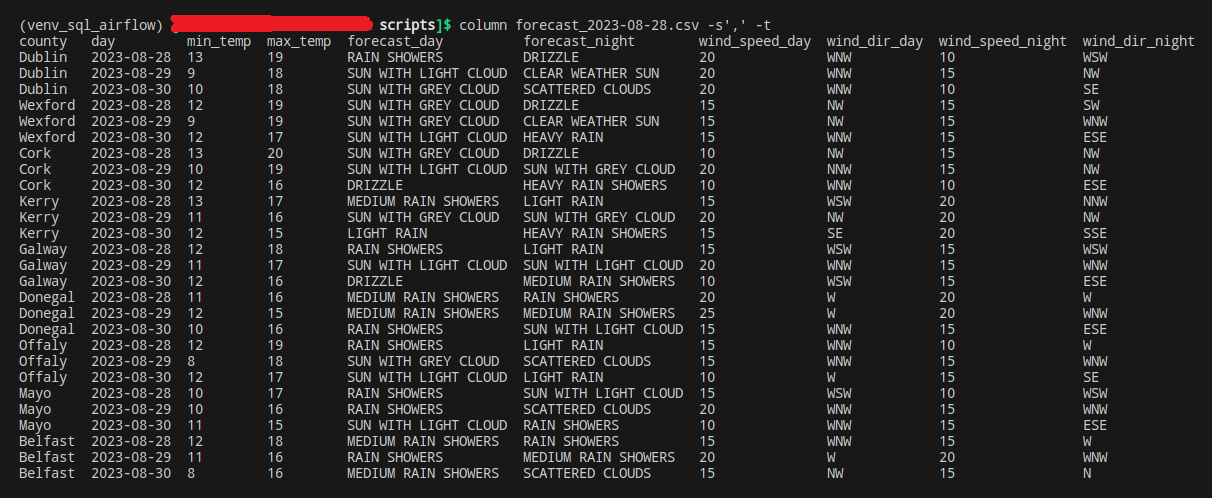Click the red redacted bar in prompt
The image size is (1212, 498).
pyautogui.click(x=270, y=23)
